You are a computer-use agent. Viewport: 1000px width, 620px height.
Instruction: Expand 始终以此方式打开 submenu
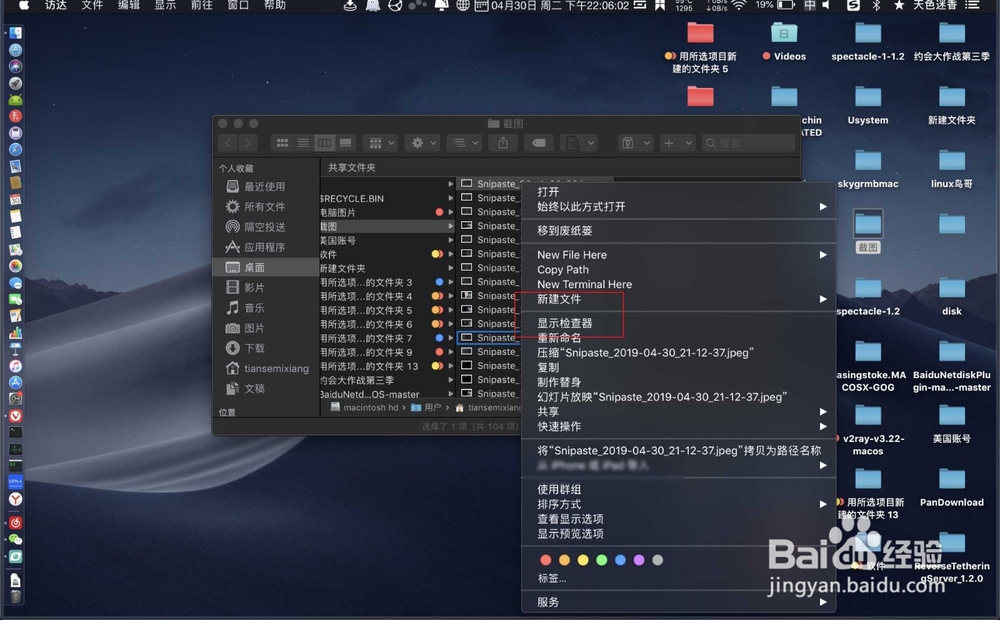[x=679, y=207]
